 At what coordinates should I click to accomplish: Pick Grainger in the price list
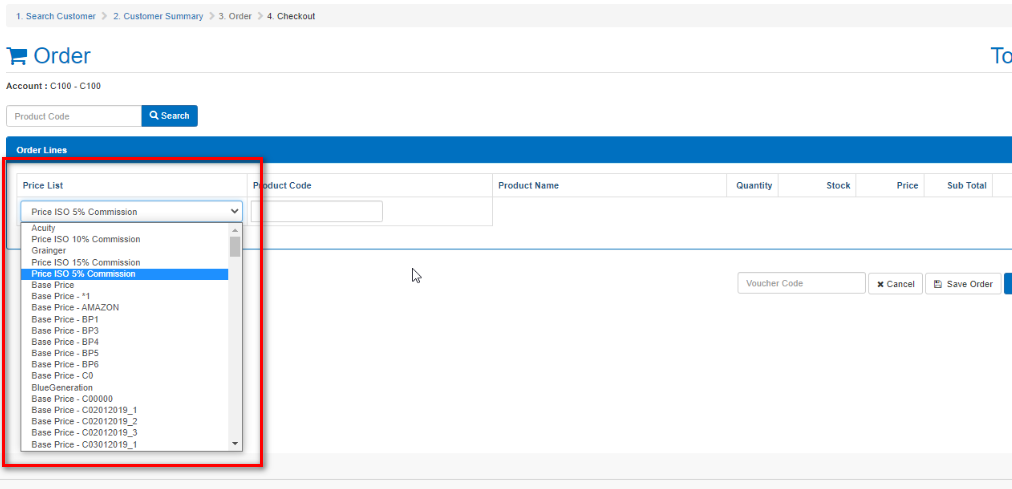click(125, 250)
